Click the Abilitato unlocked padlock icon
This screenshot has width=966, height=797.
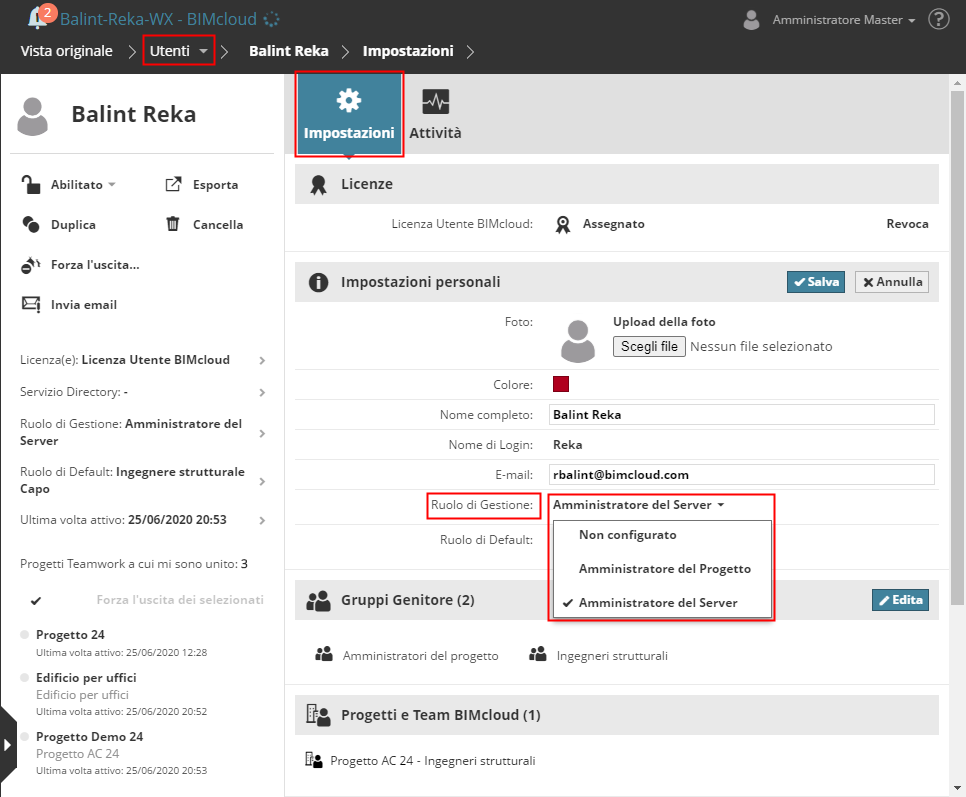pos(30,184)
